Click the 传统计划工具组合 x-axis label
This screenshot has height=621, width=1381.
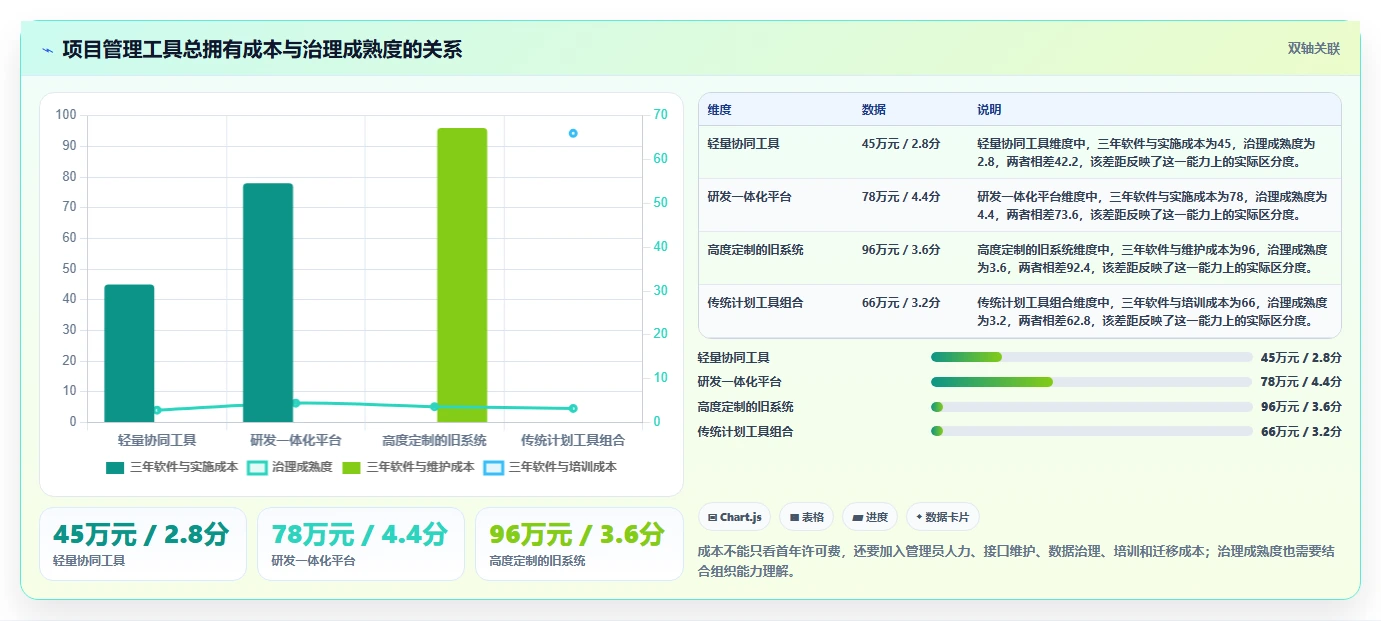coord(573,440)
